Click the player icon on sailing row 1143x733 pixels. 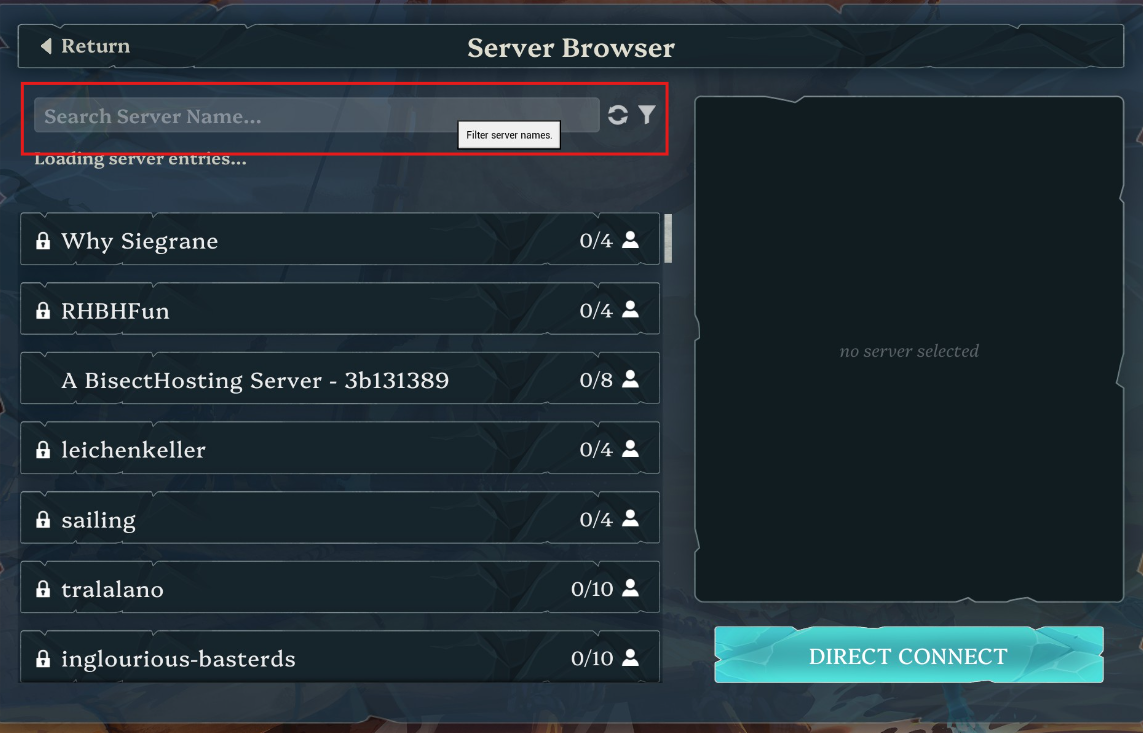coord(631,518)
